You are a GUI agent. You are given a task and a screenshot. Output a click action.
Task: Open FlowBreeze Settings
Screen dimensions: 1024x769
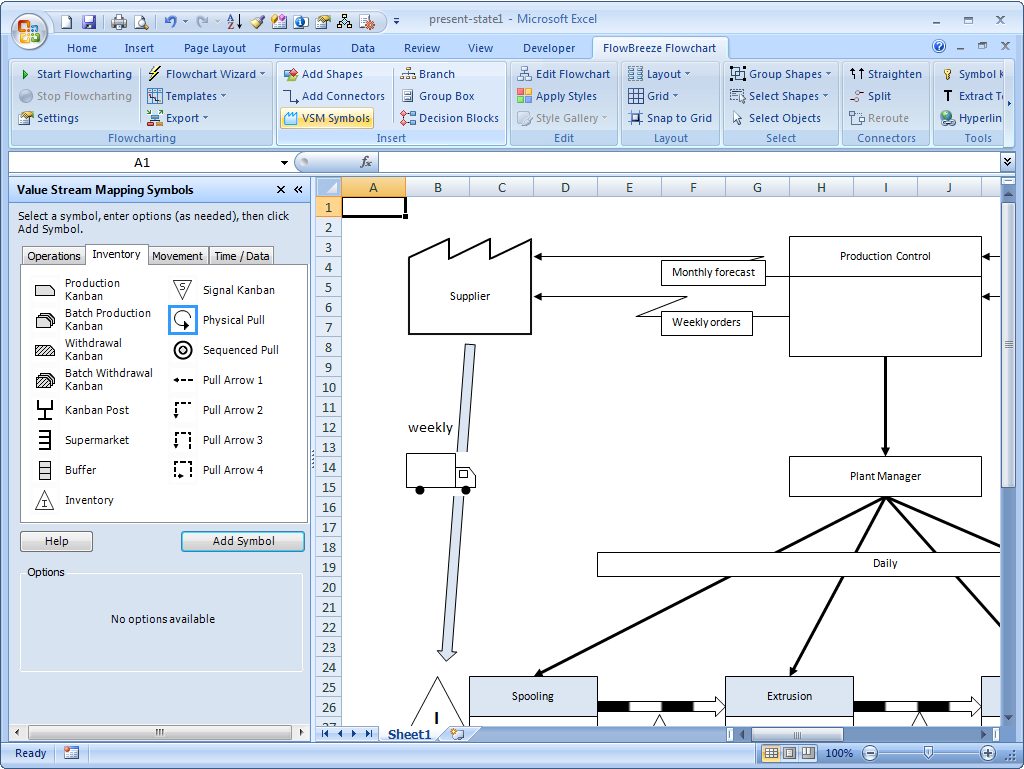pyautogui.click(x=49, y=118)
